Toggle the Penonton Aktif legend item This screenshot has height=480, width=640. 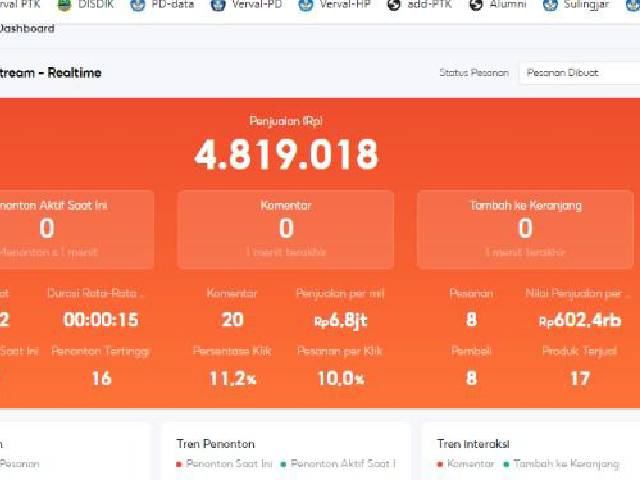coord(338,464)
